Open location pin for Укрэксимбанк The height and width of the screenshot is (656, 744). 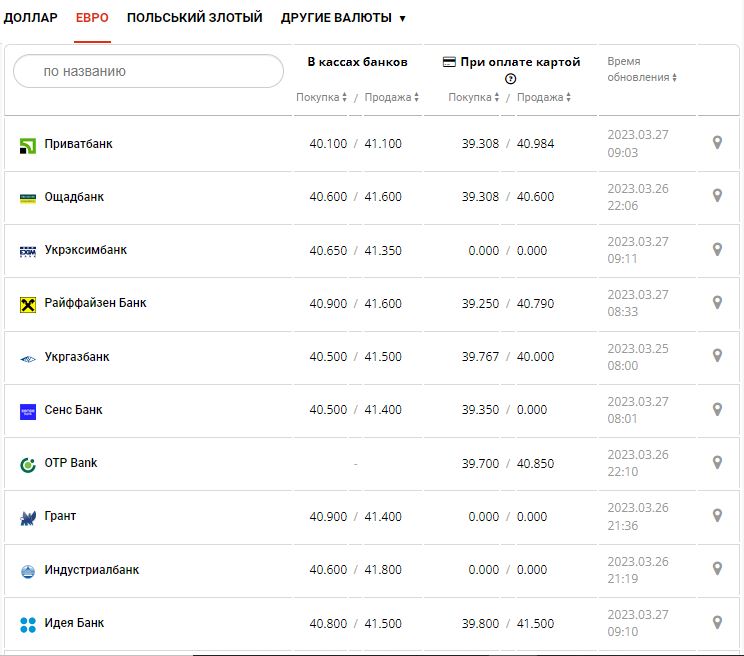[x=717, y=249]
